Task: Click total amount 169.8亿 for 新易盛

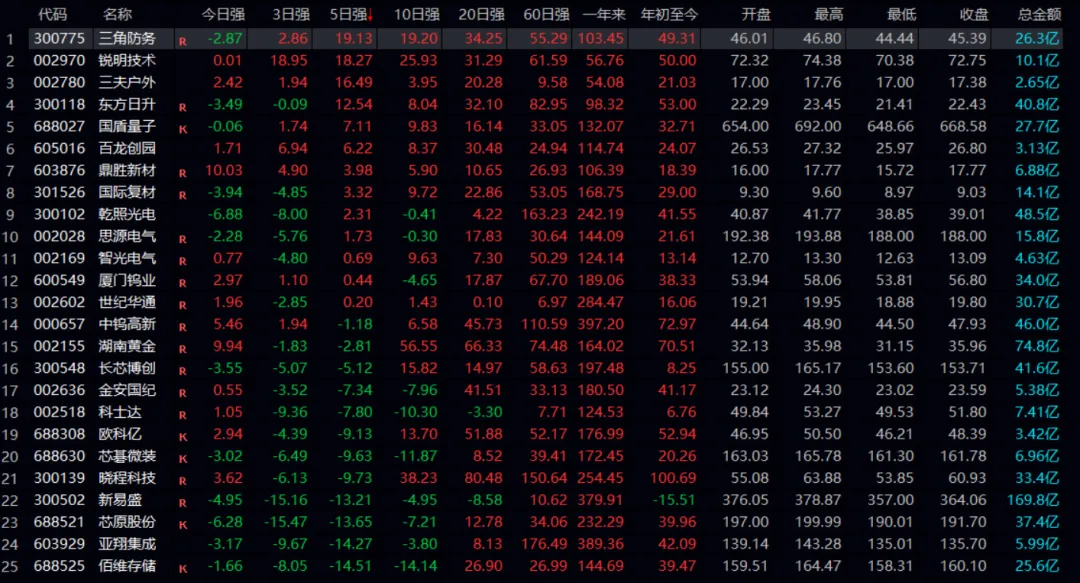Action: pos(1033,500)
